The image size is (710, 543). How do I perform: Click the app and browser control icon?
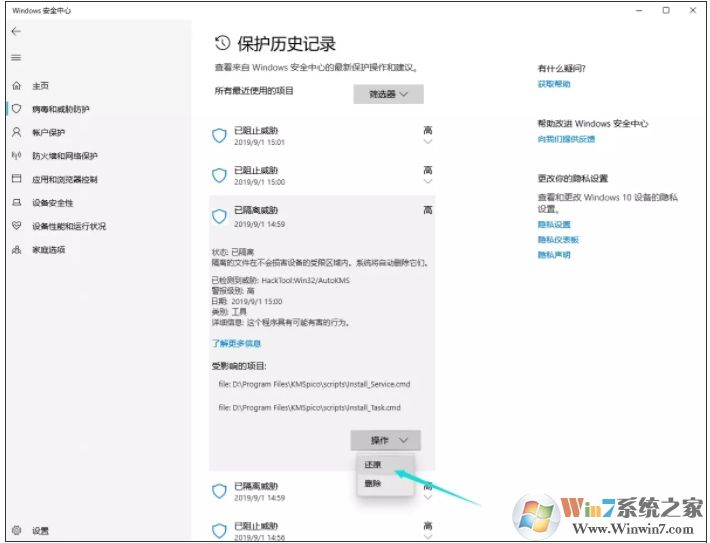[17, 179]
